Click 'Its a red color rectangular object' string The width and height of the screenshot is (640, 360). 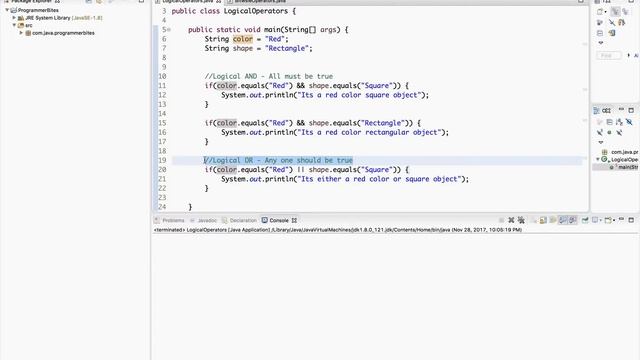[369, 132]
